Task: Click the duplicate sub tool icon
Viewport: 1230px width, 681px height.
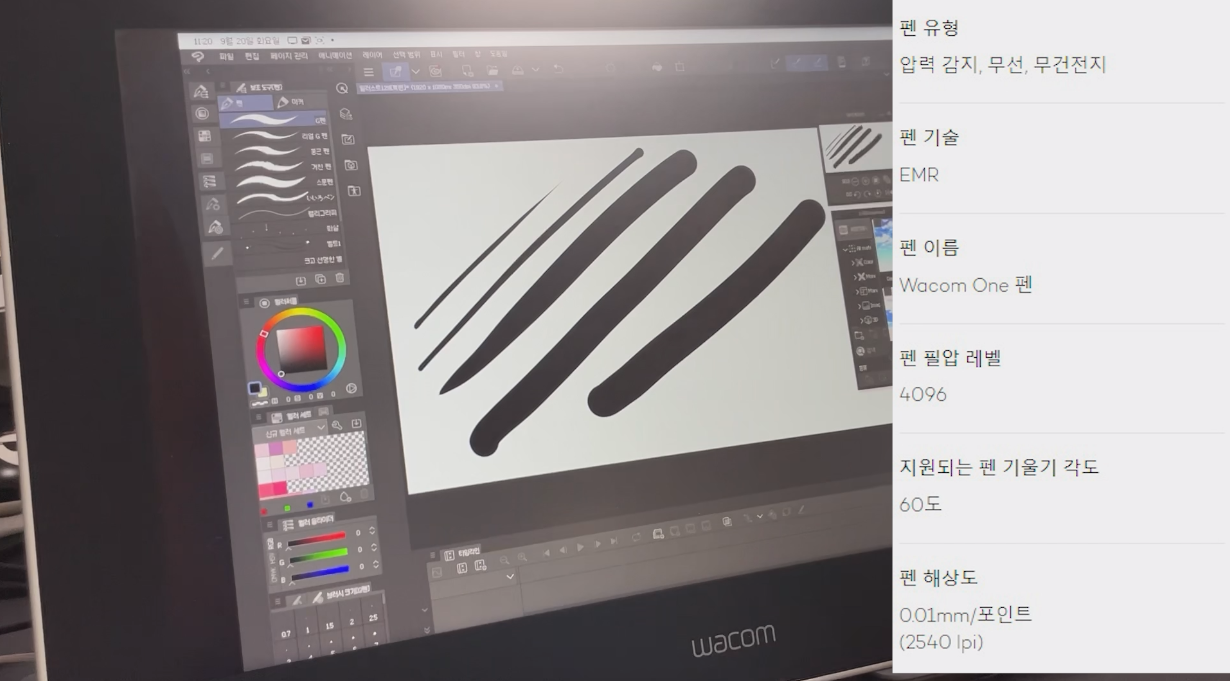Action: 321,279
